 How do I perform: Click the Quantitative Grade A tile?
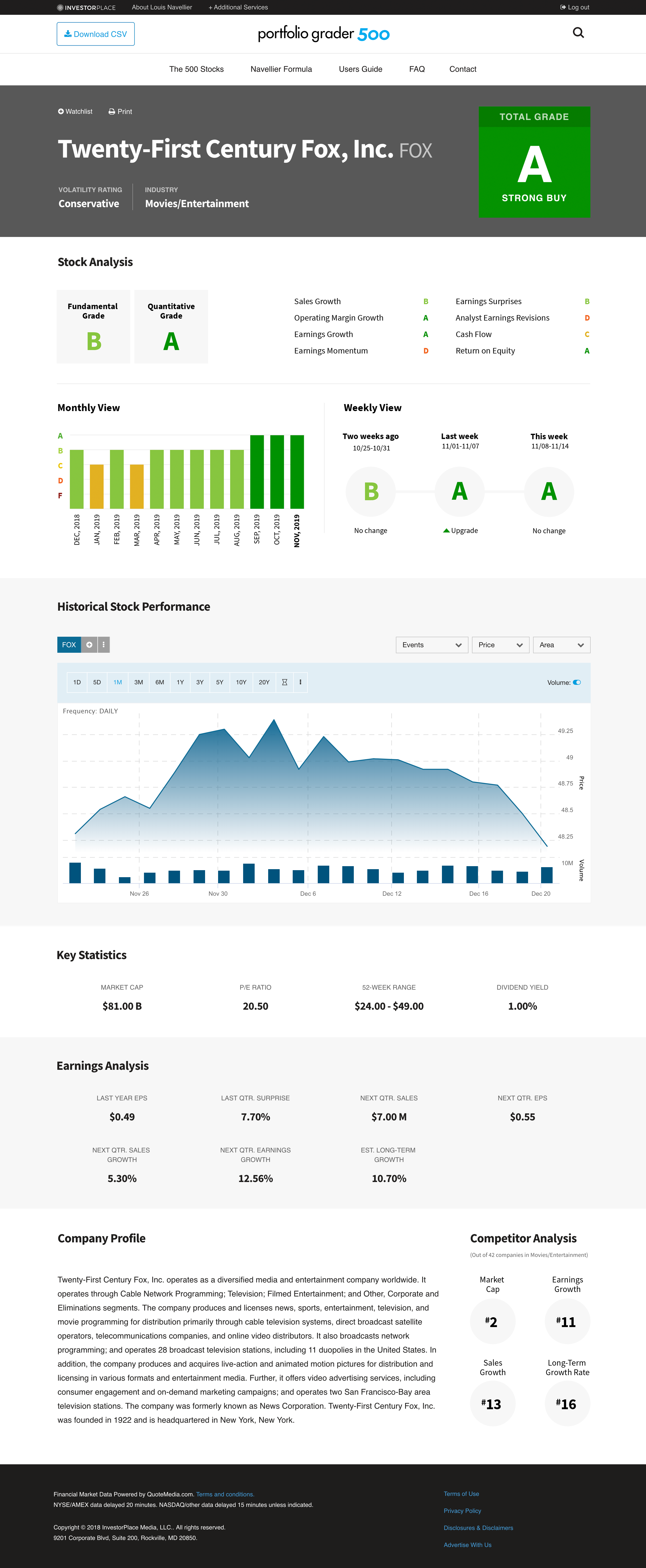171,327
